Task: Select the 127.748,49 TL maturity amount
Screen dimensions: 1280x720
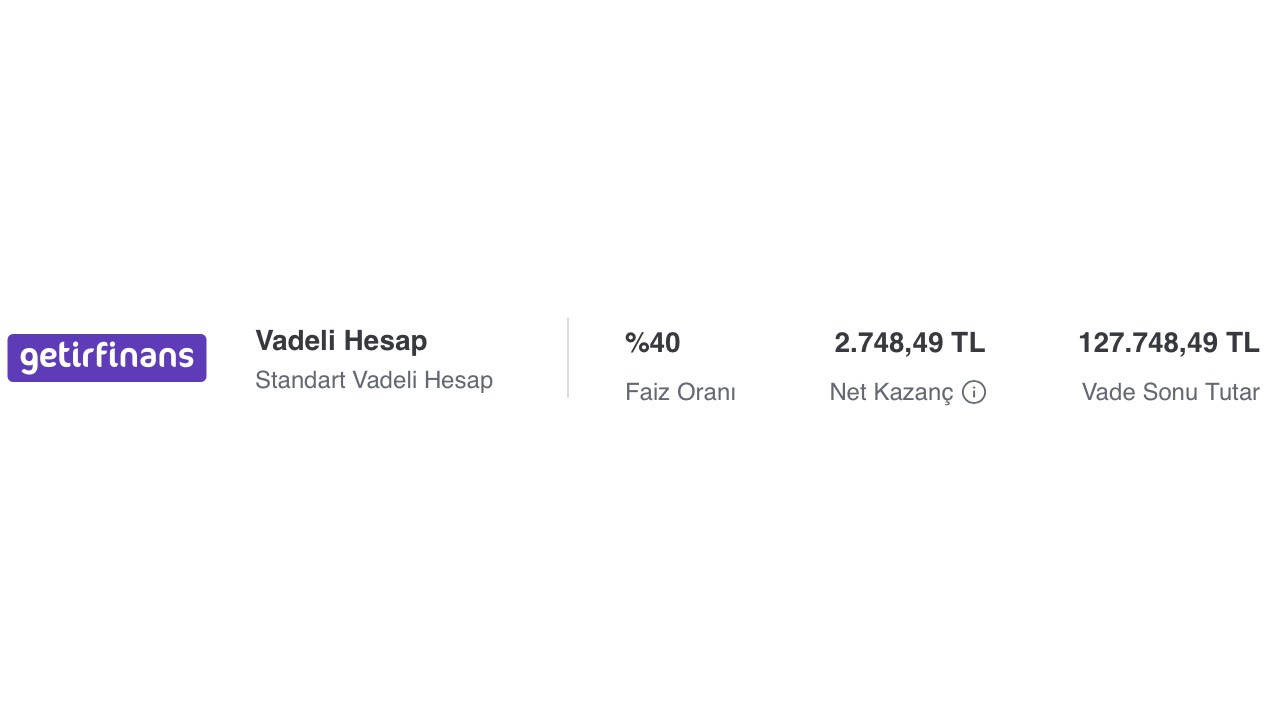Action: click(x=1168, y=343)
